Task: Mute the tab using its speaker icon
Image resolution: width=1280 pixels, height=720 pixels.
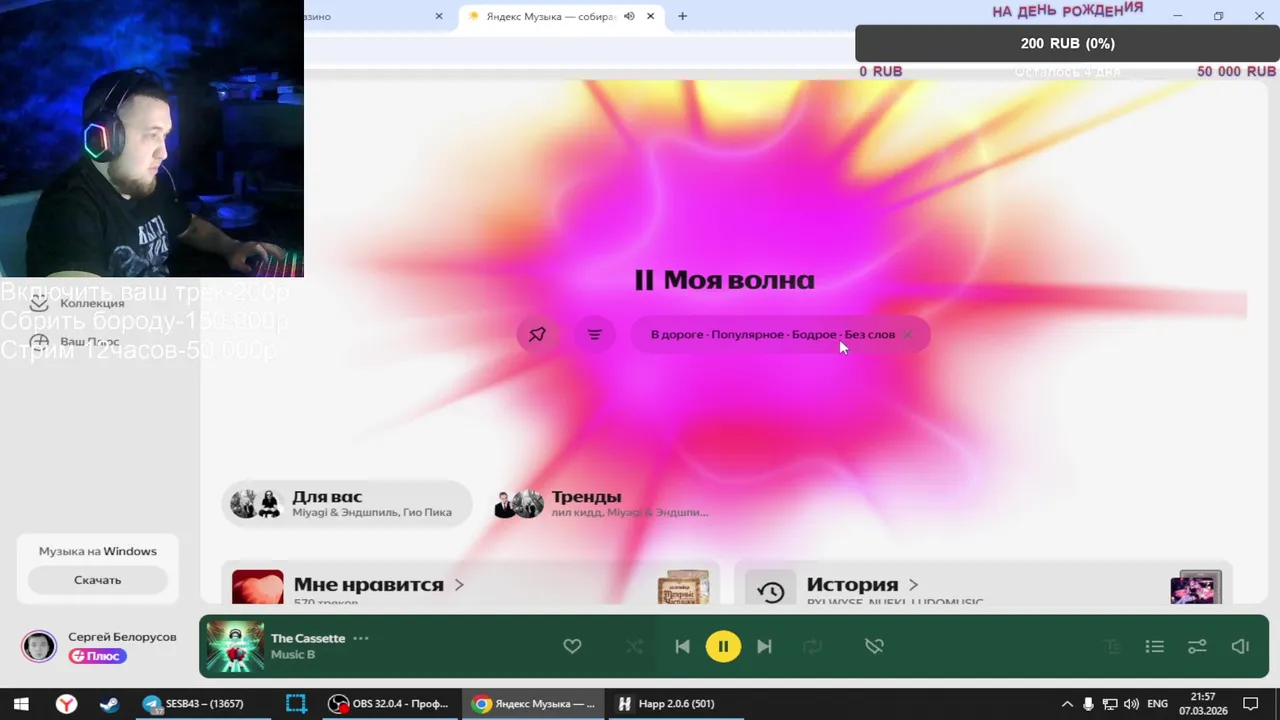Action: (x=629, y=16)
